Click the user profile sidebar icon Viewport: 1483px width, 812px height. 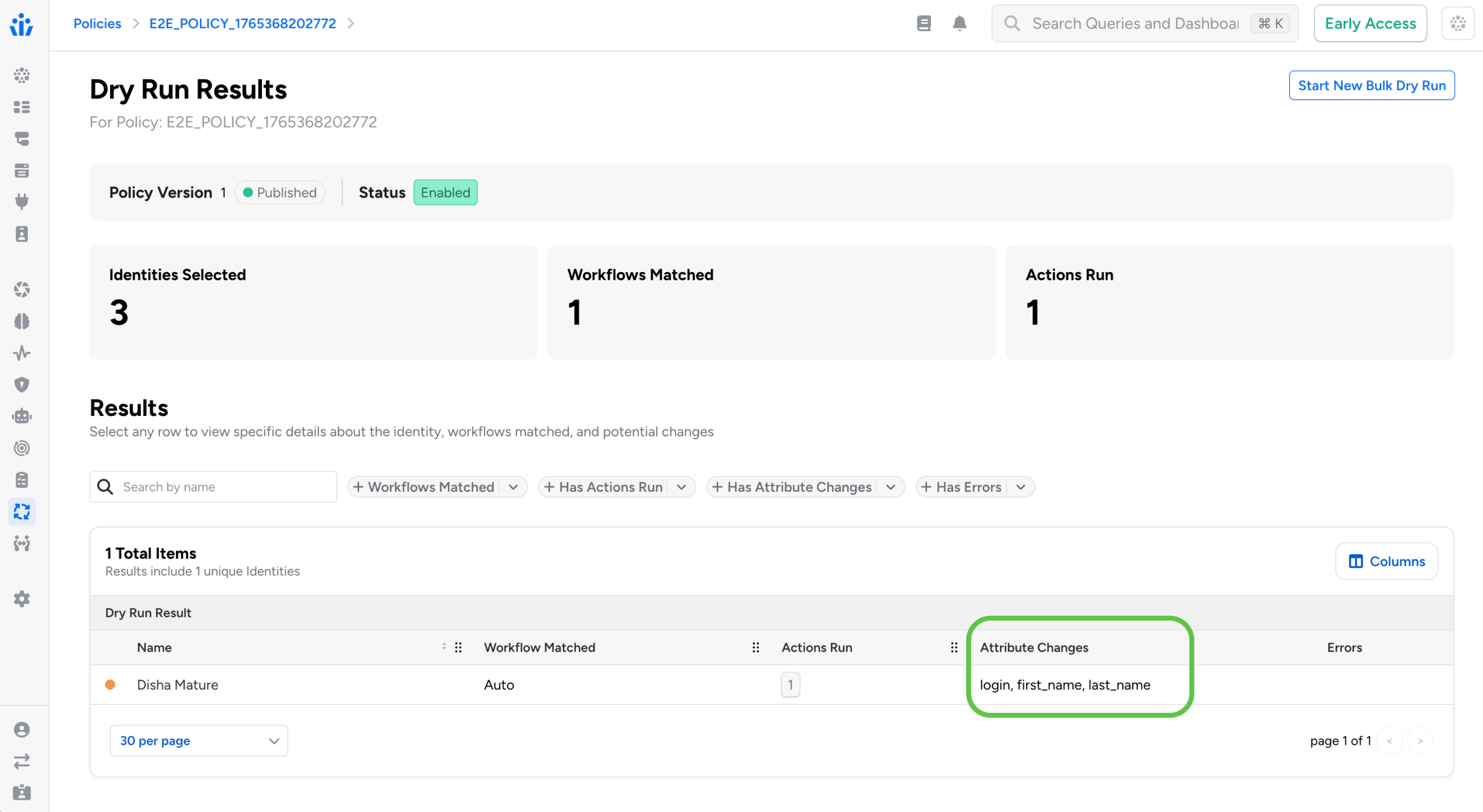point(21,730)
